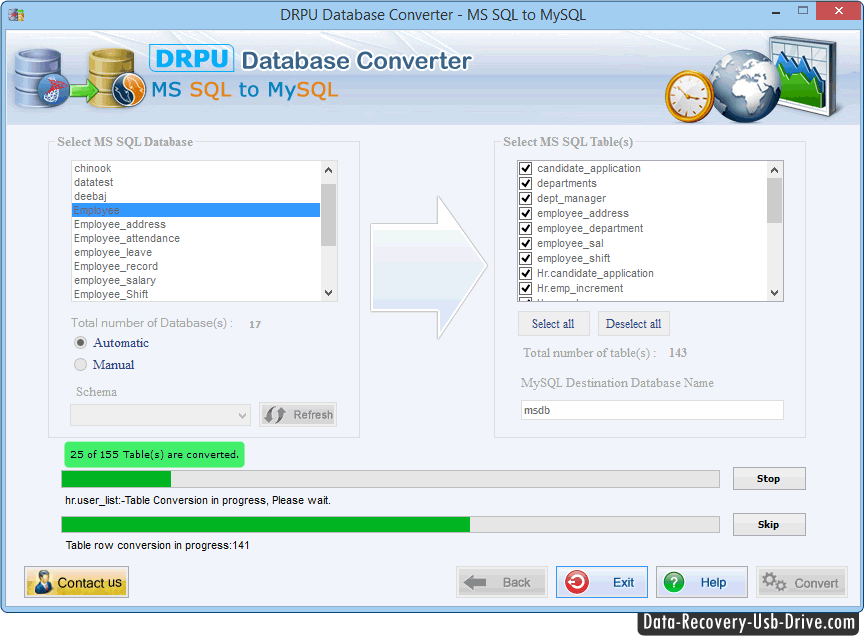Open the Schema dropdown
Image resolution: width=864 pixels, height=636 pixels.
160,415
